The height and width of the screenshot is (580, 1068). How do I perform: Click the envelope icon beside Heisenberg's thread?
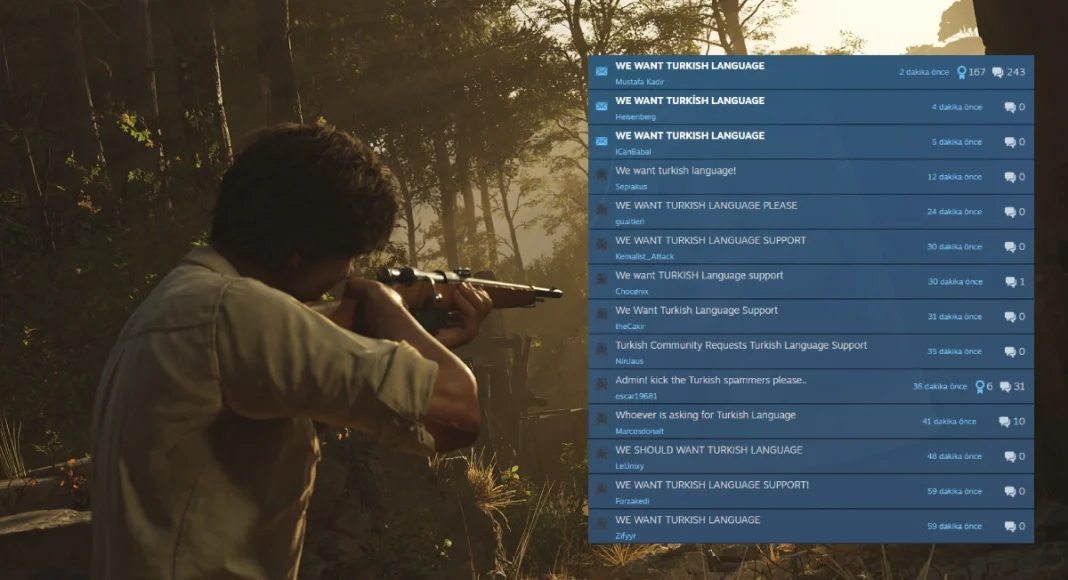click(601, 106)
